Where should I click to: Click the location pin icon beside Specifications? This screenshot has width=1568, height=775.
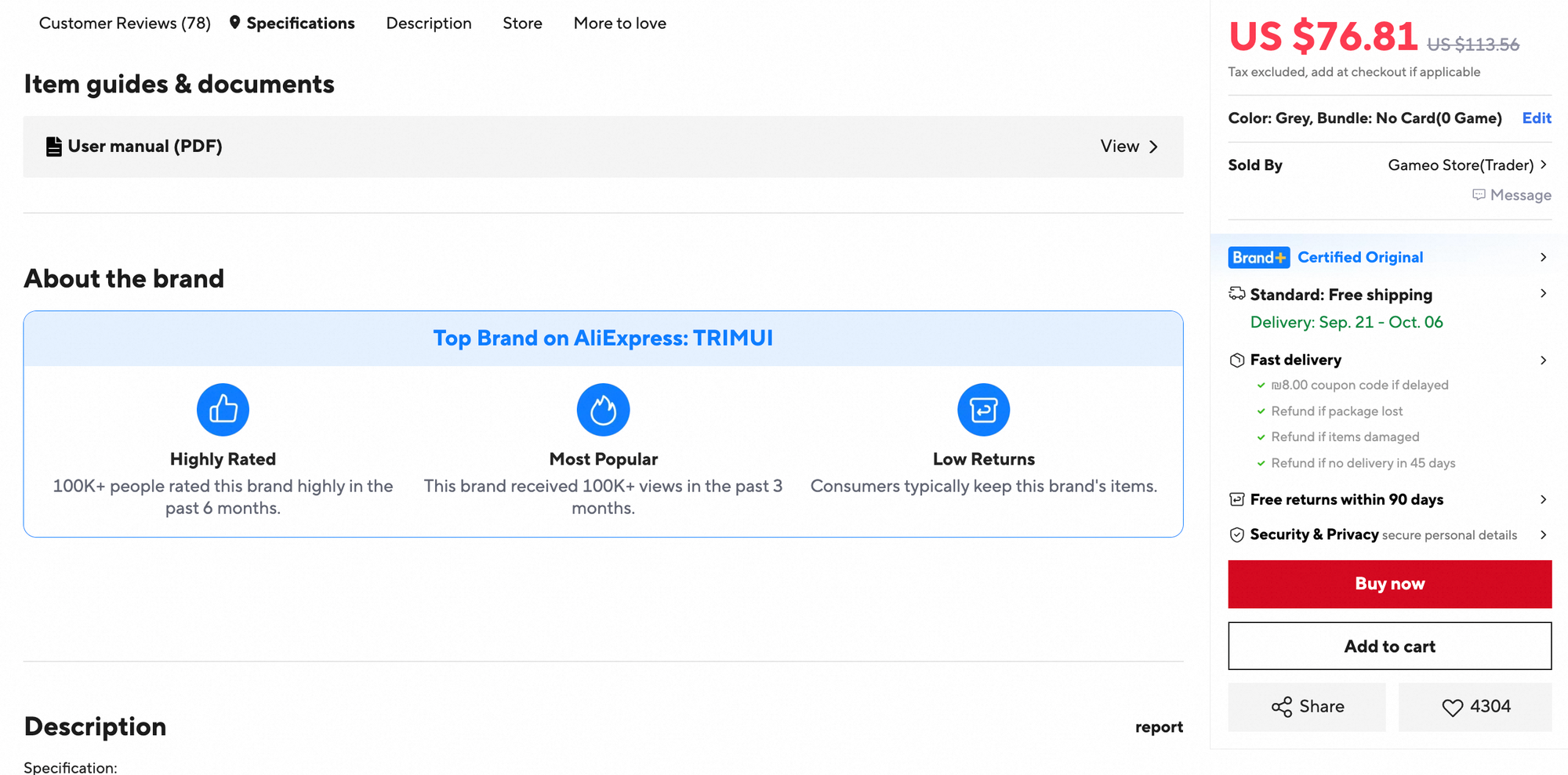coord(234,23)
